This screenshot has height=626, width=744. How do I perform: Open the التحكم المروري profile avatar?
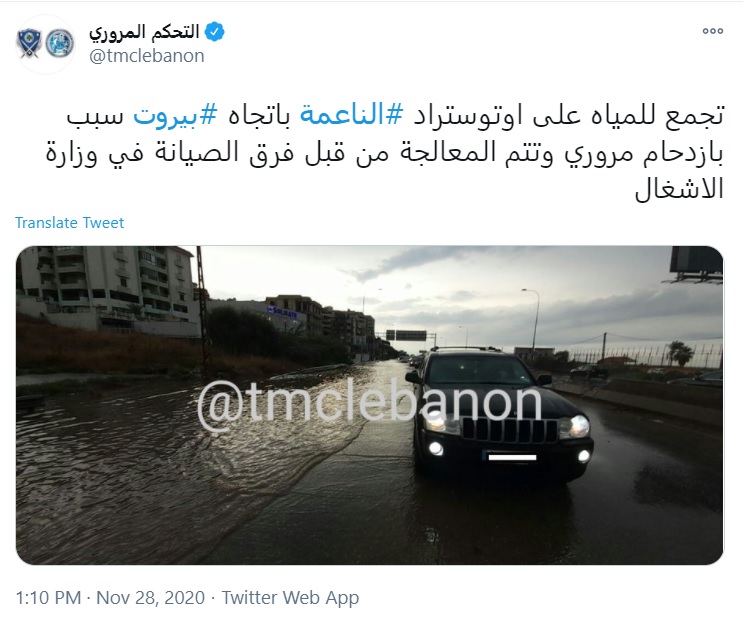click(46, 44)
